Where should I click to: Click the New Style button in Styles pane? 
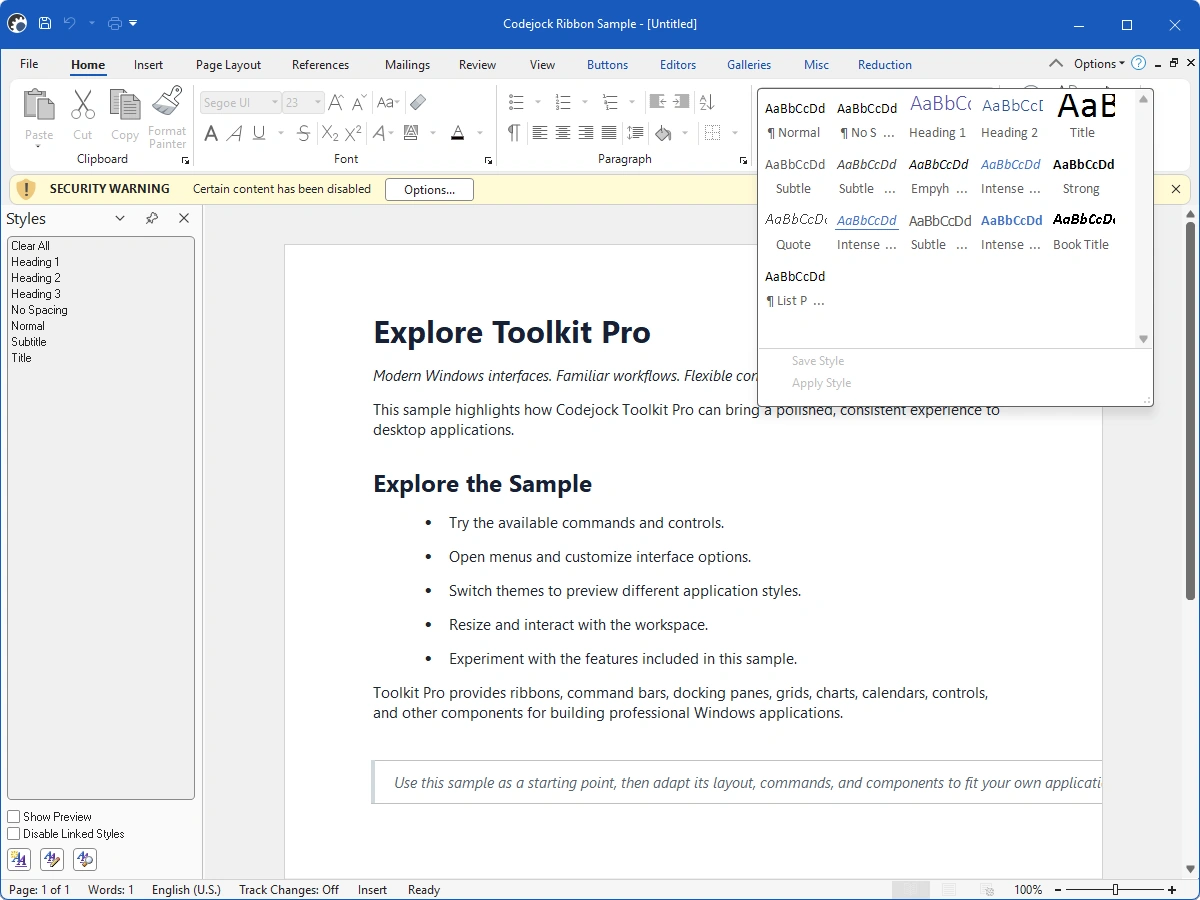(19, 859)
